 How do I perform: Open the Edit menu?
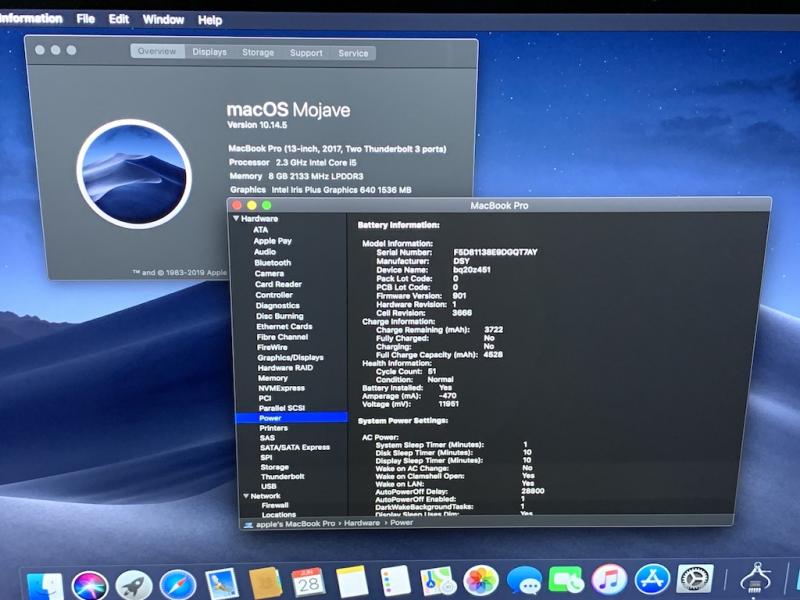pyautogui.click(x=118, y=19)
